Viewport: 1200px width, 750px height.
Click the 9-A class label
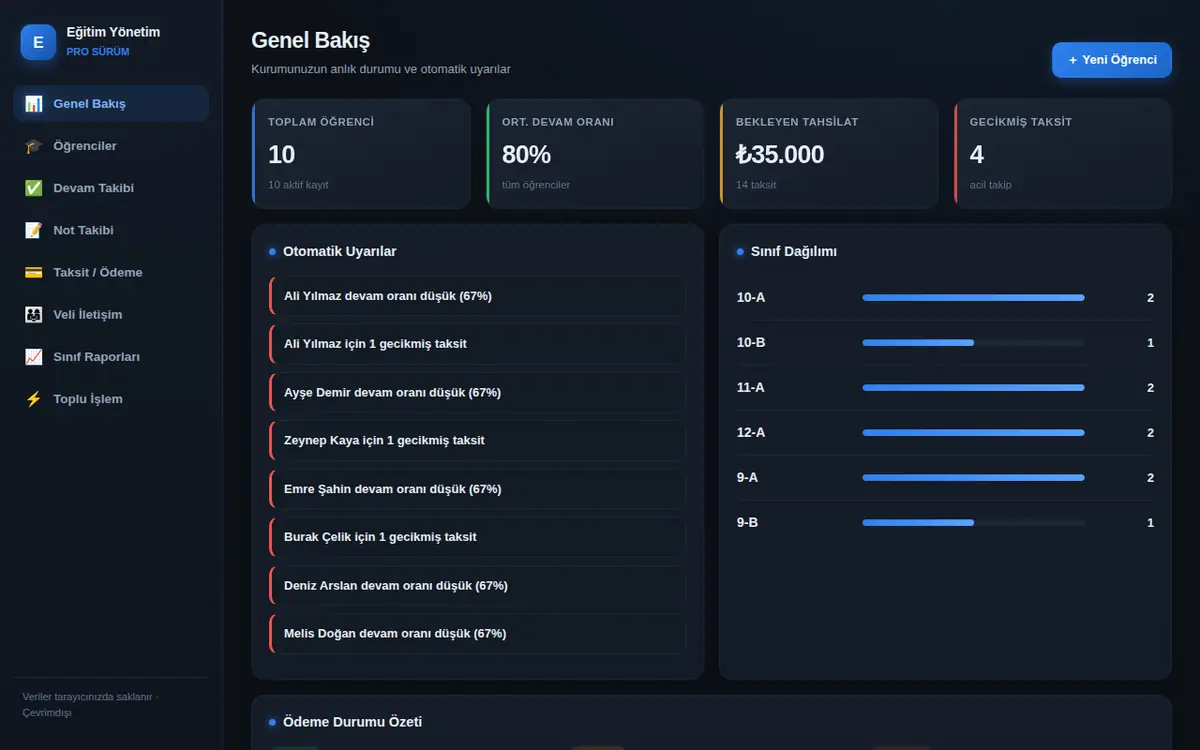pos(747,477)
